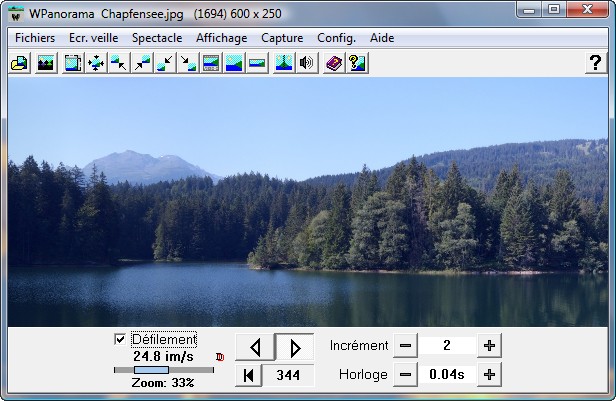Click the full-height landscape display icon
Image resolution: width=616 pixels, height=401 pixels.
tap(234, 63)
